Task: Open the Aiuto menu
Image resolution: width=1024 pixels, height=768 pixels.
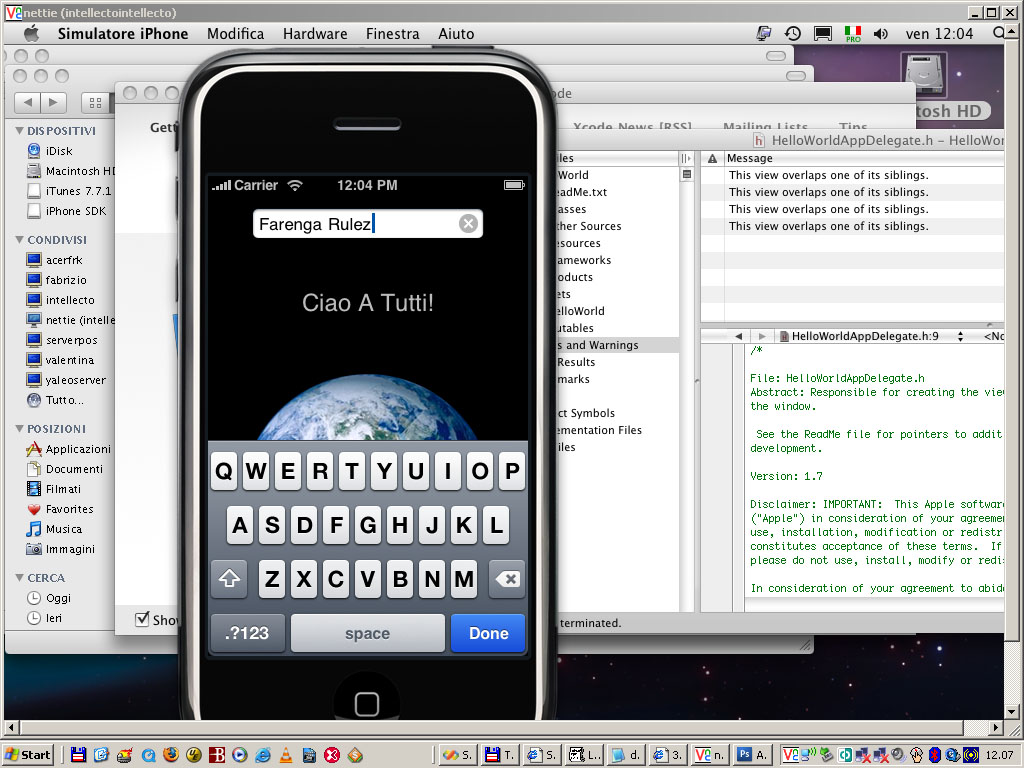Action: click(x=456, y=34)
